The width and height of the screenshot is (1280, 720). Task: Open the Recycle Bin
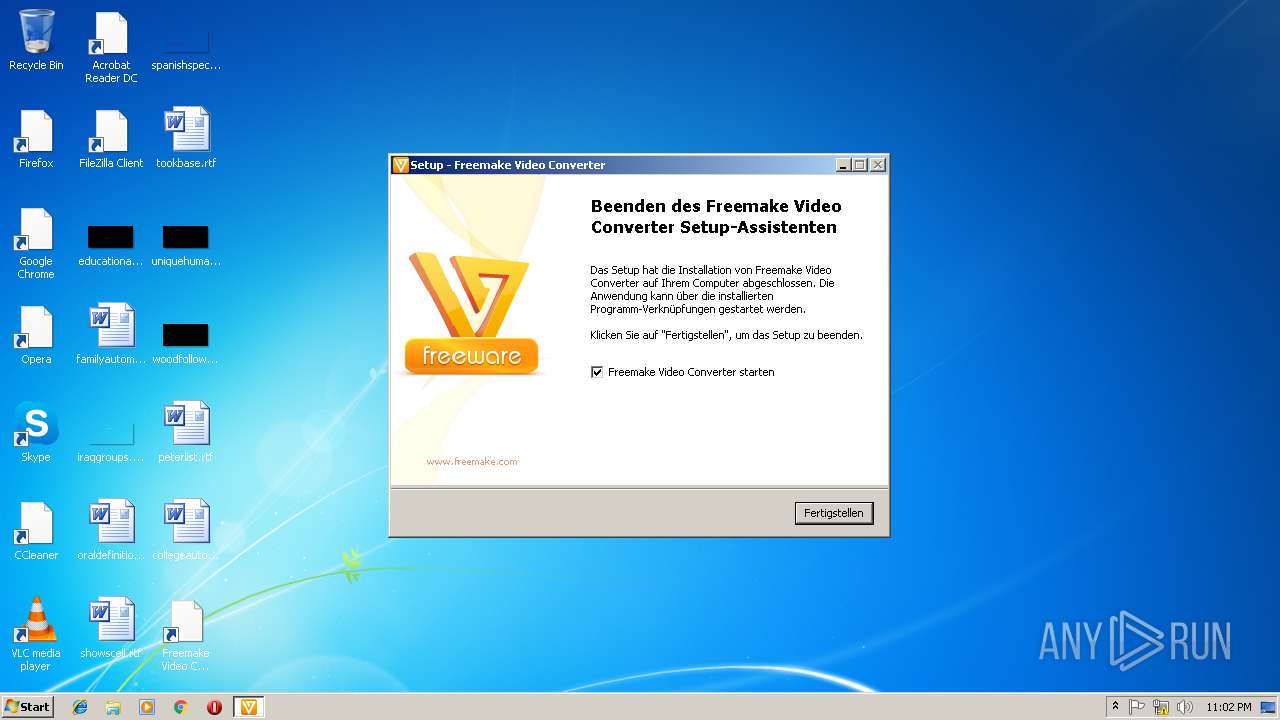(x=36, y=41)
